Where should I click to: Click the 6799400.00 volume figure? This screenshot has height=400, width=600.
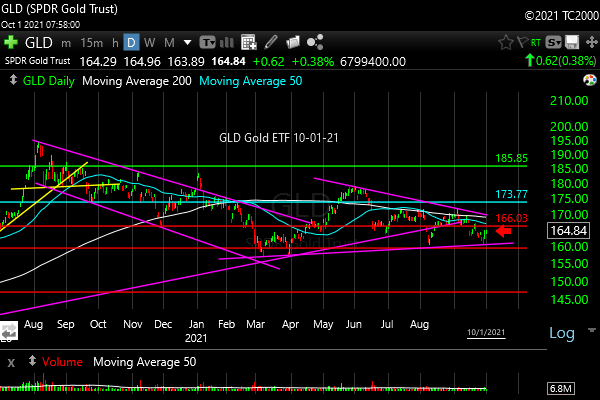tap(373, 62)
